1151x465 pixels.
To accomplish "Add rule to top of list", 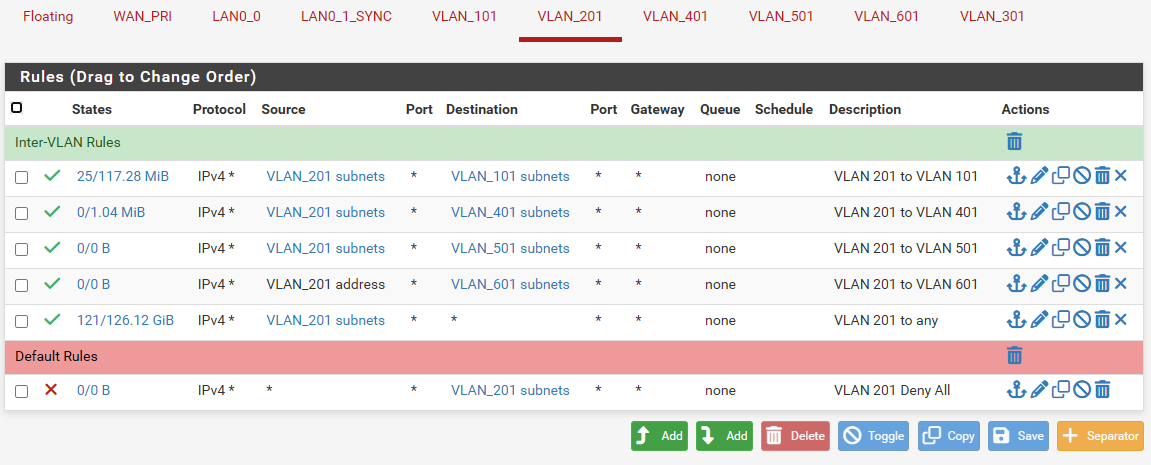I will click(659, 436).
